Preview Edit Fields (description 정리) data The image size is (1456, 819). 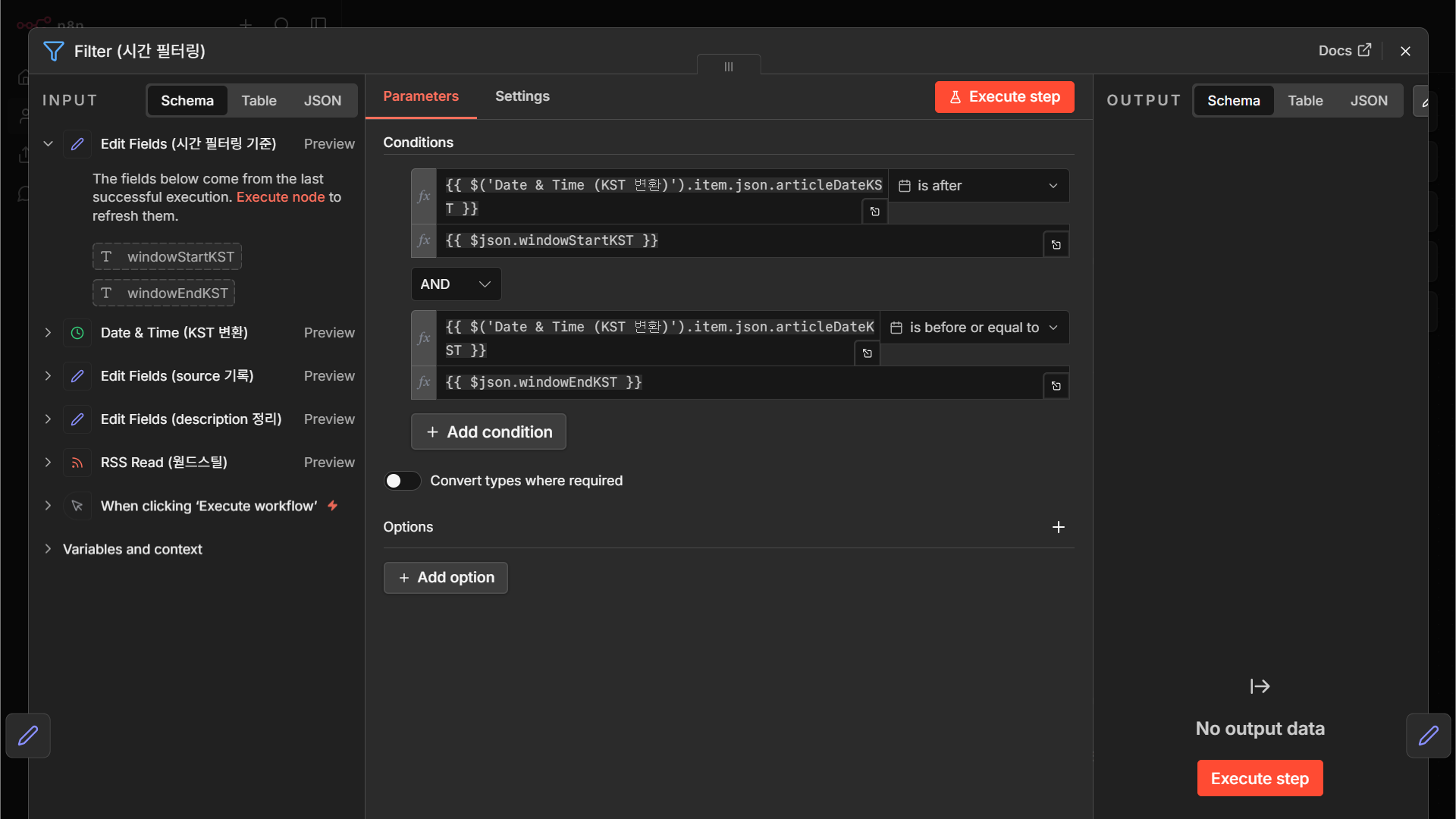(329, 419)
